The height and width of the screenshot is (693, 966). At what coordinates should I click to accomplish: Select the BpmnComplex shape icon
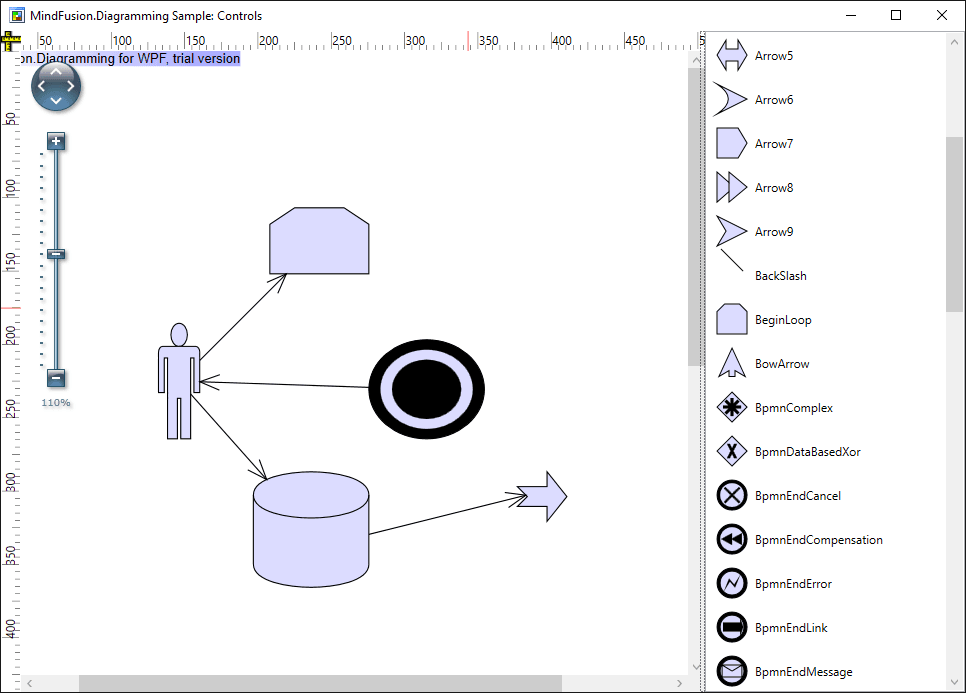point(731,407)
